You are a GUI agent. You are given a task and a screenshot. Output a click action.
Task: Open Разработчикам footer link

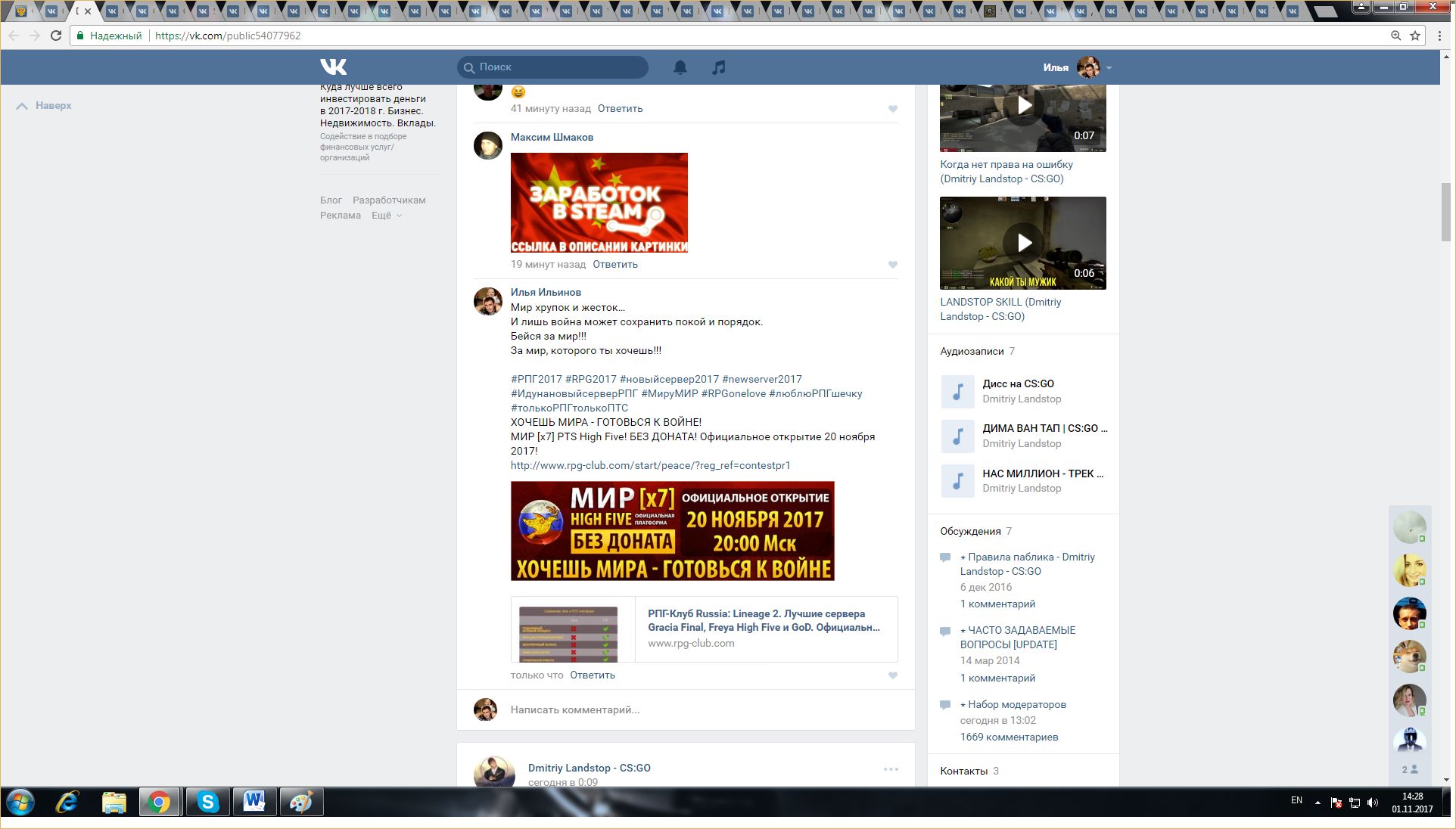click(x=389, y=200)
